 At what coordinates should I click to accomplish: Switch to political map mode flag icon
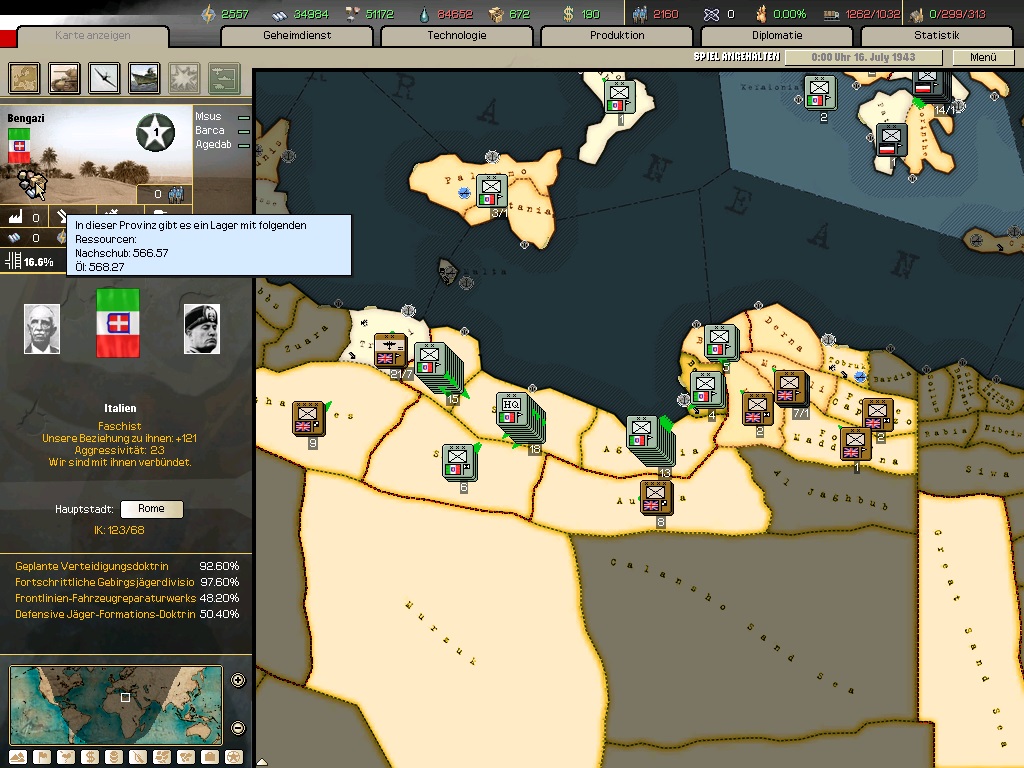pos(42,757)
